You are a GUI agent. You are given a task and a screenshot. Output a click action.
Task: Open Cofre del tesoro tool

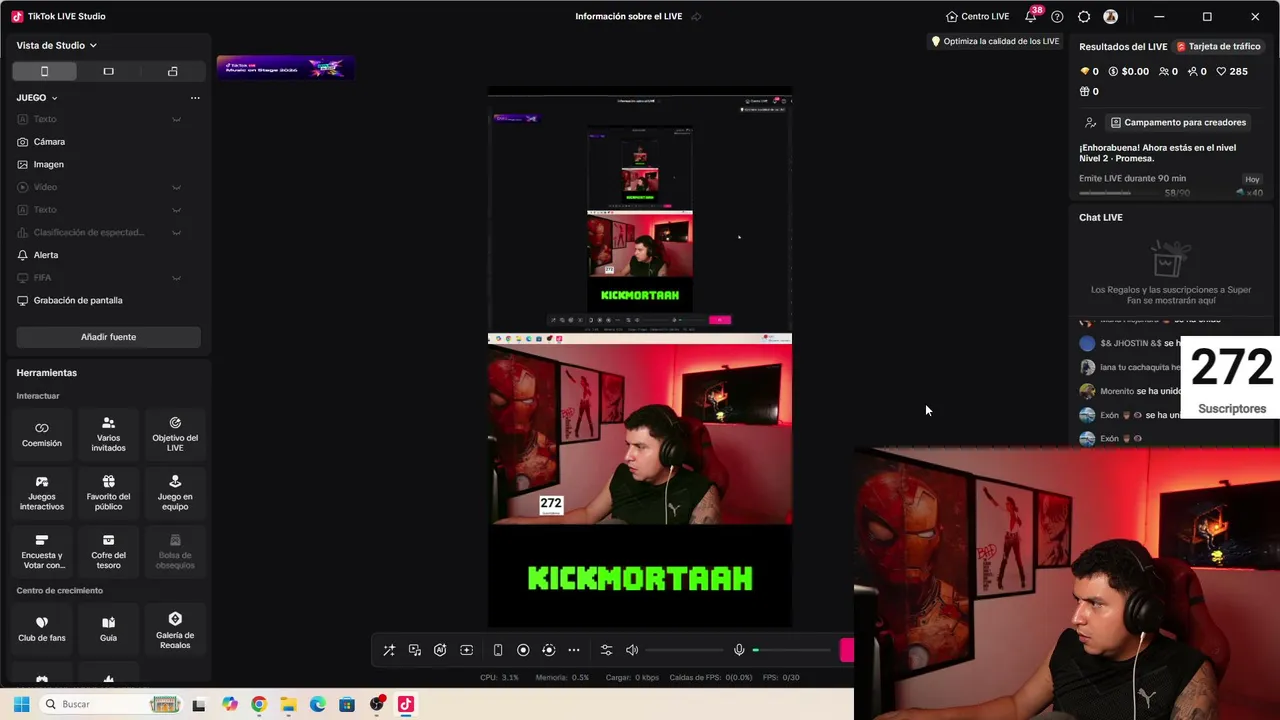tap(108, 552)
